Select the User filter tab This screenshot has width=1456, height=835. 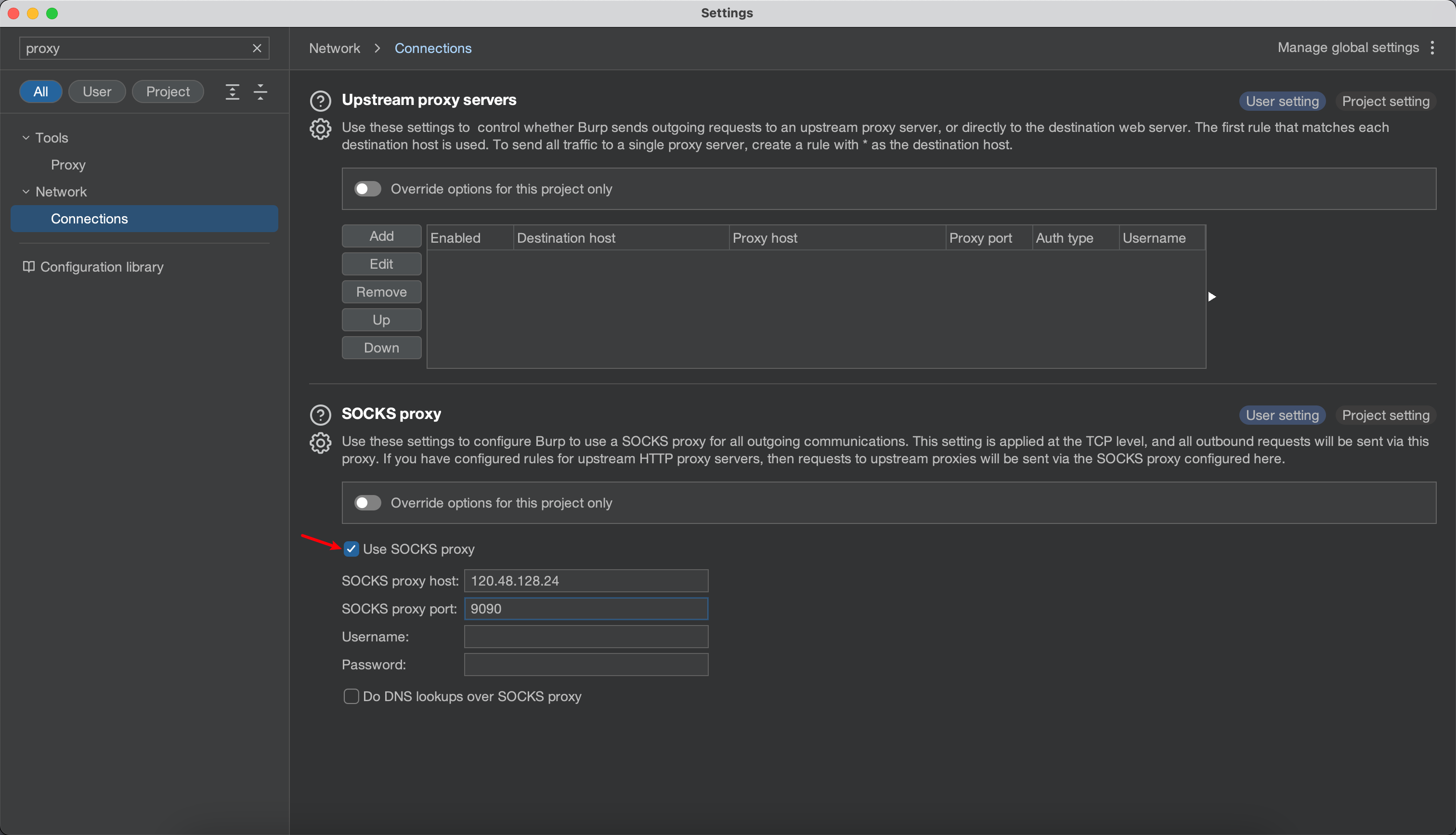click(x=97, y=92)
